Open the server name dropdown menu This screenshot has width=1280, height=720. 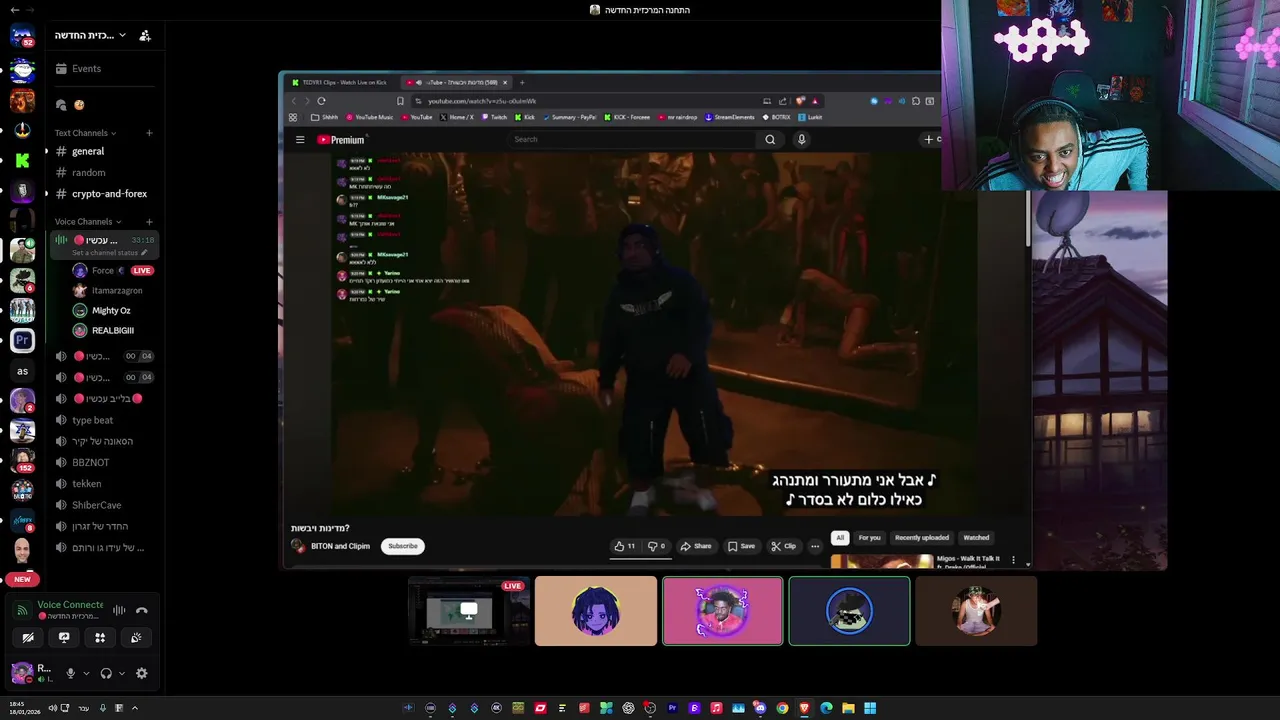tap(90, 35)
